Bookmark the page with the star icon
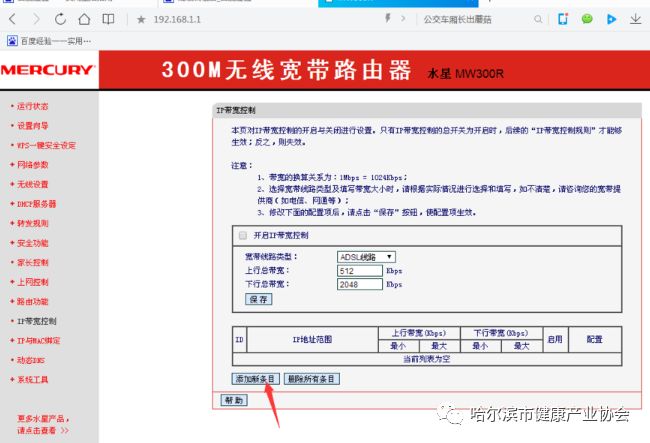This screenshot has height=443, width=650. click(141, 19)
